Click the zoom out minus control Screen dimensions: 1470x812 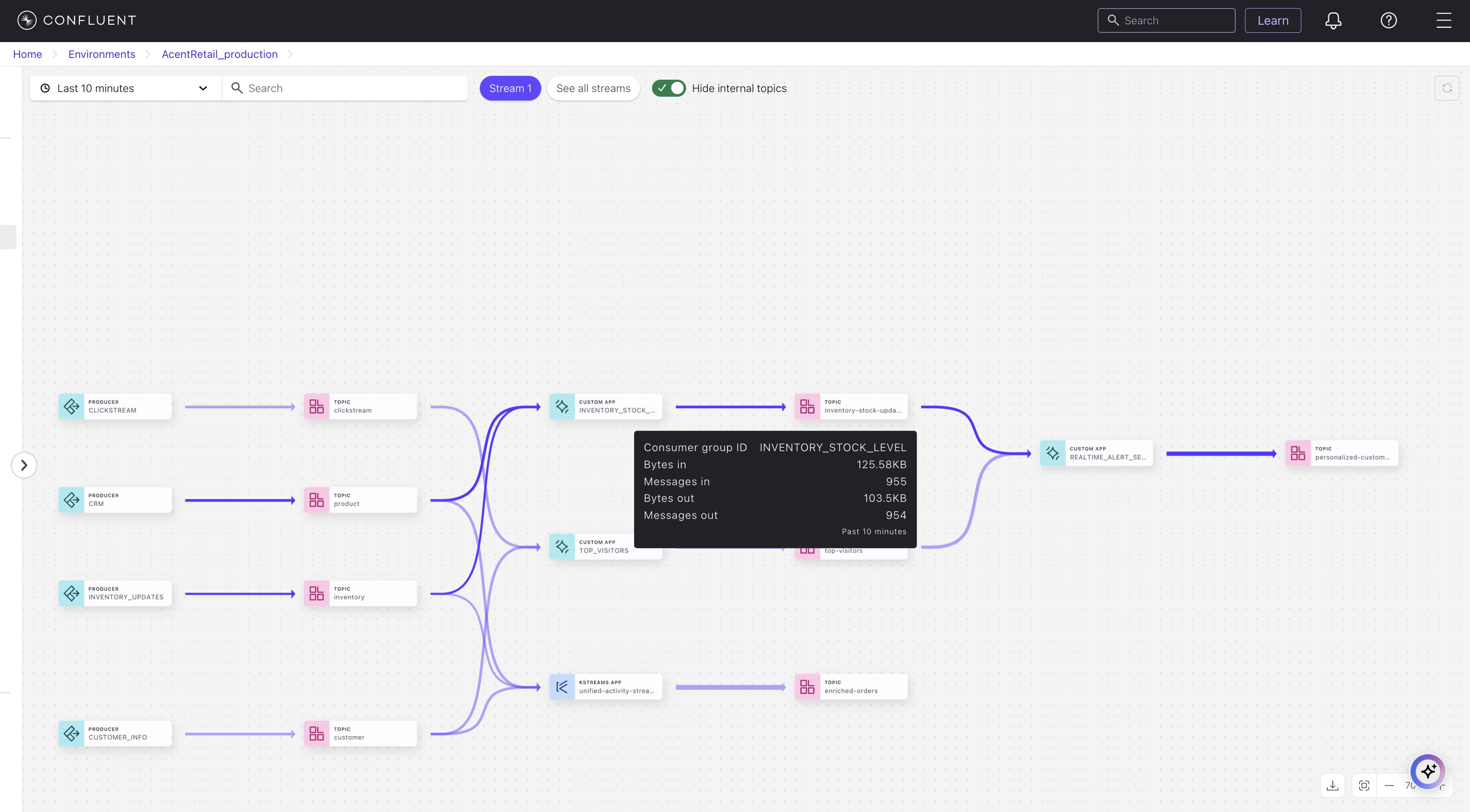(1389, 785)
